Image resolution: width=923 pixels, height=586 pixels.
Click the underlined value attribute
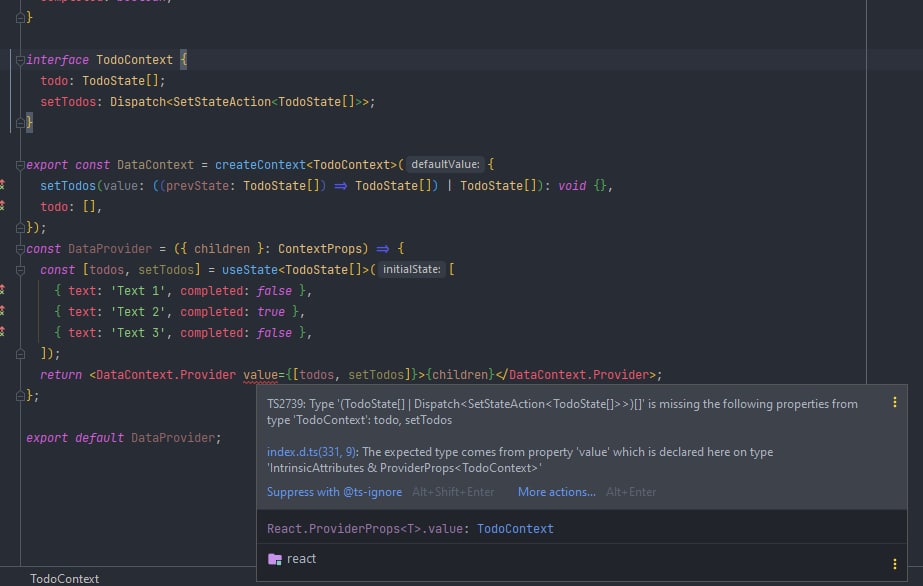[259, 375]
